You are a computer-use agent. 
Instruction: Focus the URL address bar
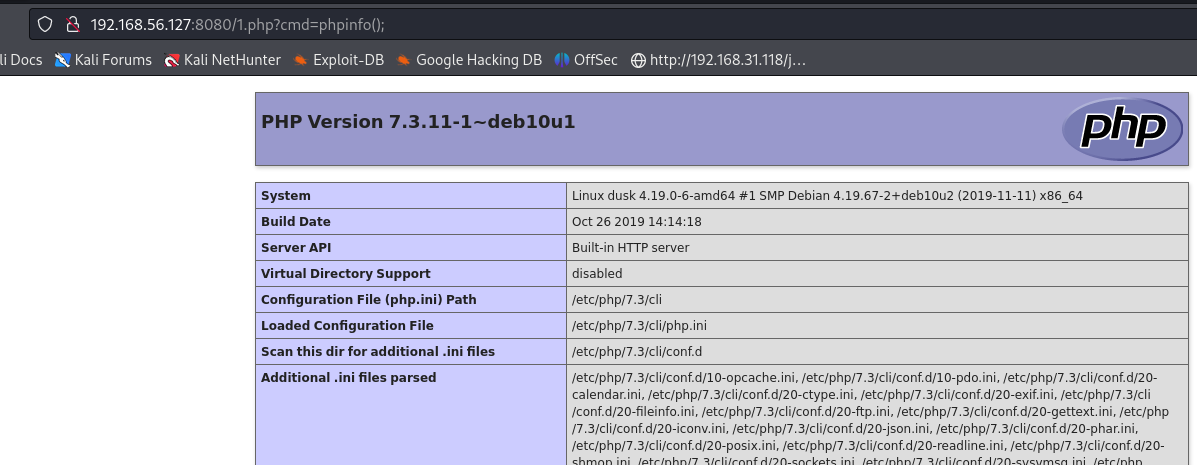pyautogui.click(x=611, y=24)
